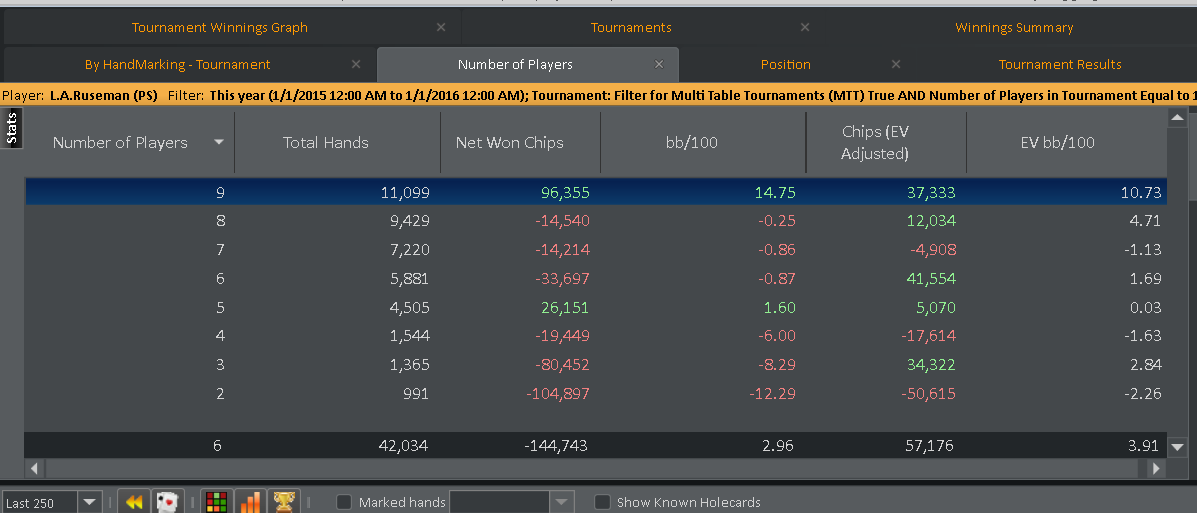The height and width of the screenshot is (513, 1197).
Task: Click the playing cards icon
Action: coord(167,502)
